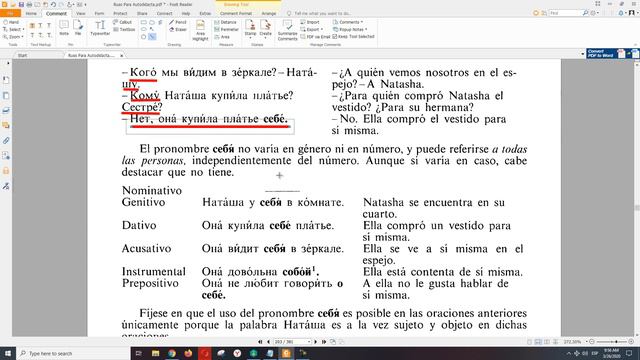Choose the Area measure tool
Image resolution: width=640 pixels, height=360 pixels.
[x=222, y=37]
